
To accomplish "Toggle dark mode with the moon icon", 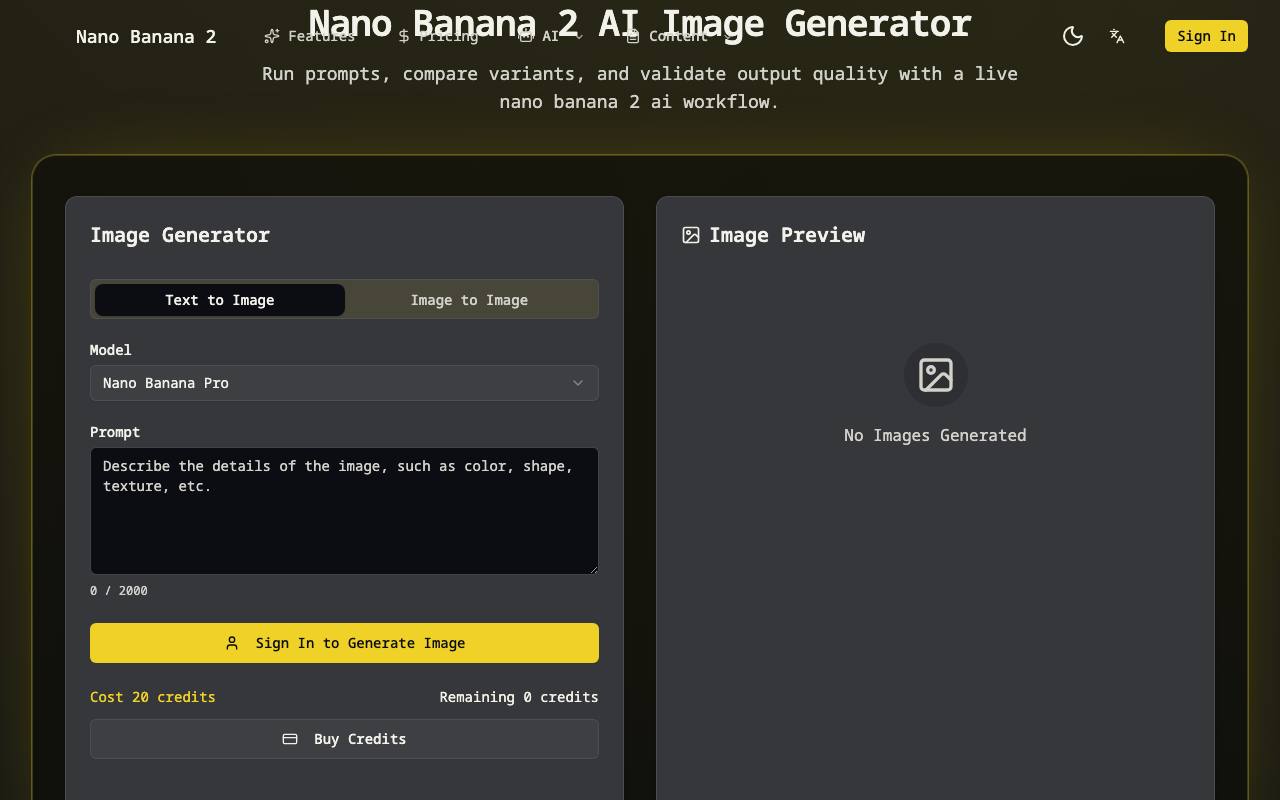I will (1073, 36).
